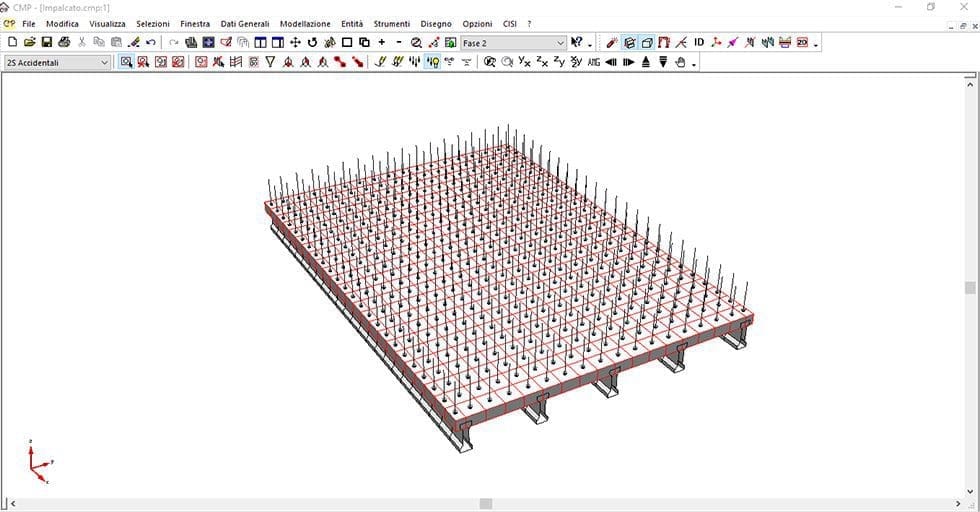980x512 pixels.
Task: Select the Pan (four-arrow move) tool
Action: pyautogui.click(x=295, y=43)
